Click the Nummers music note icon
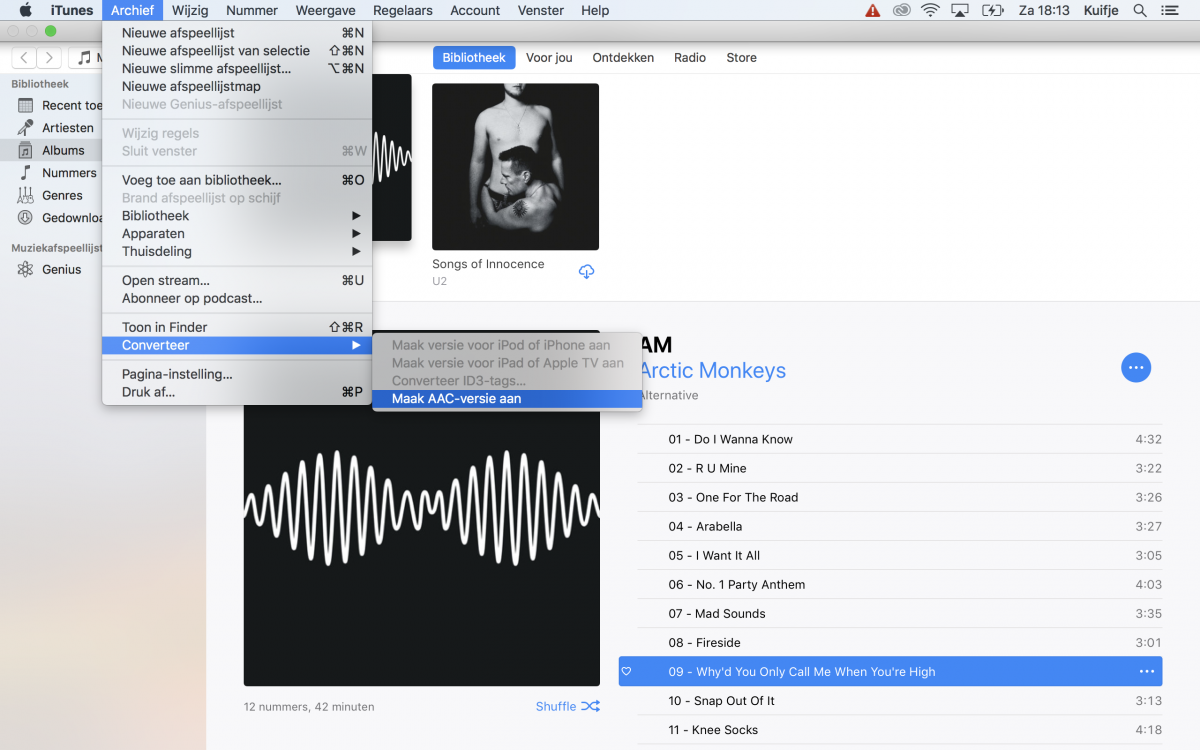The image size is (1200, 750). (x=25, y=173)
